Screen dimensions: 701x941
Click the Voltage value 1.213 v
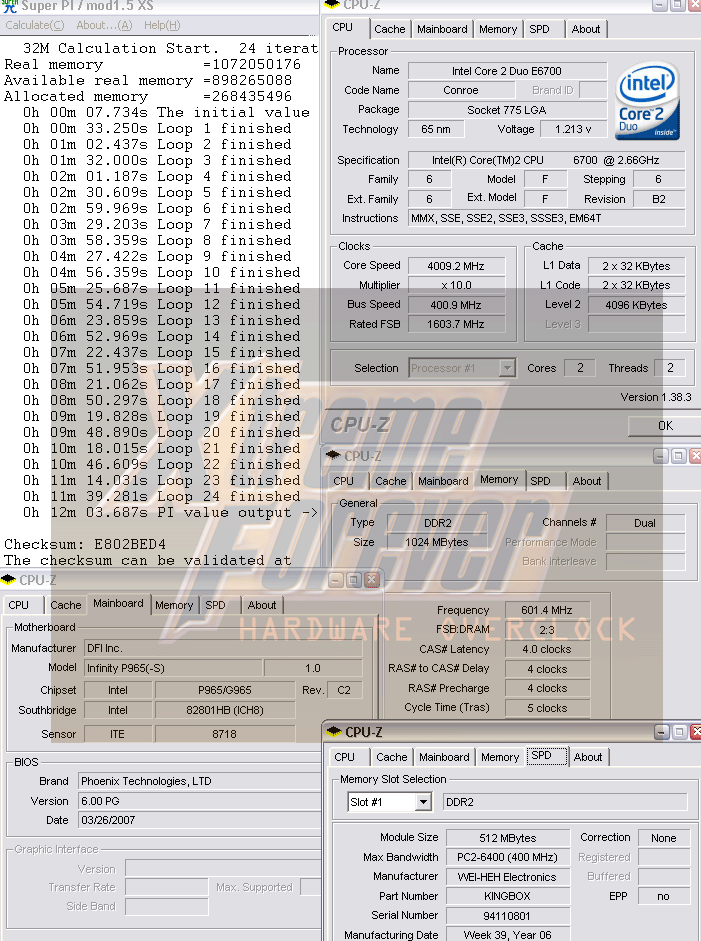pos(573,129)
